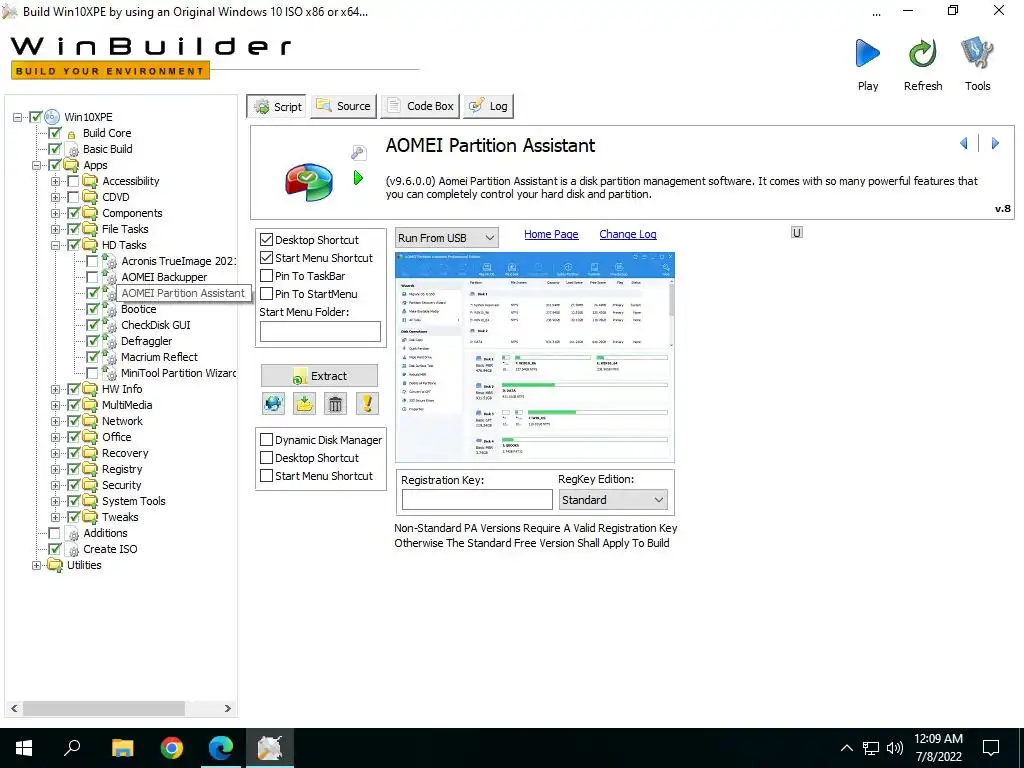Image resolution: width=1024 pixels, height=768 pixels.
Task: Click the script edit wrench icon
Action: [x=358, y=153]
